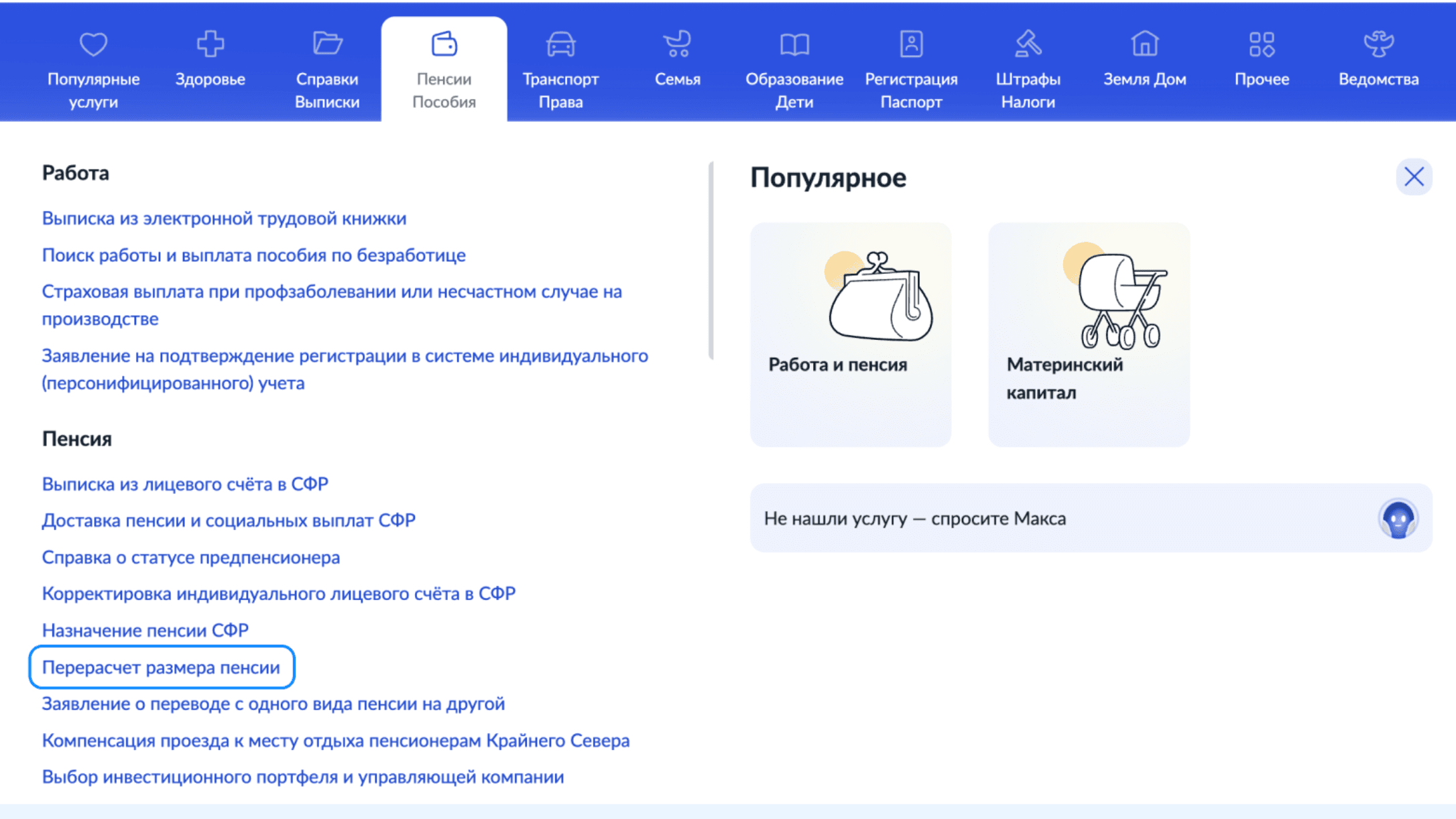Click the services list vertical scrollbar

[711, 261]
